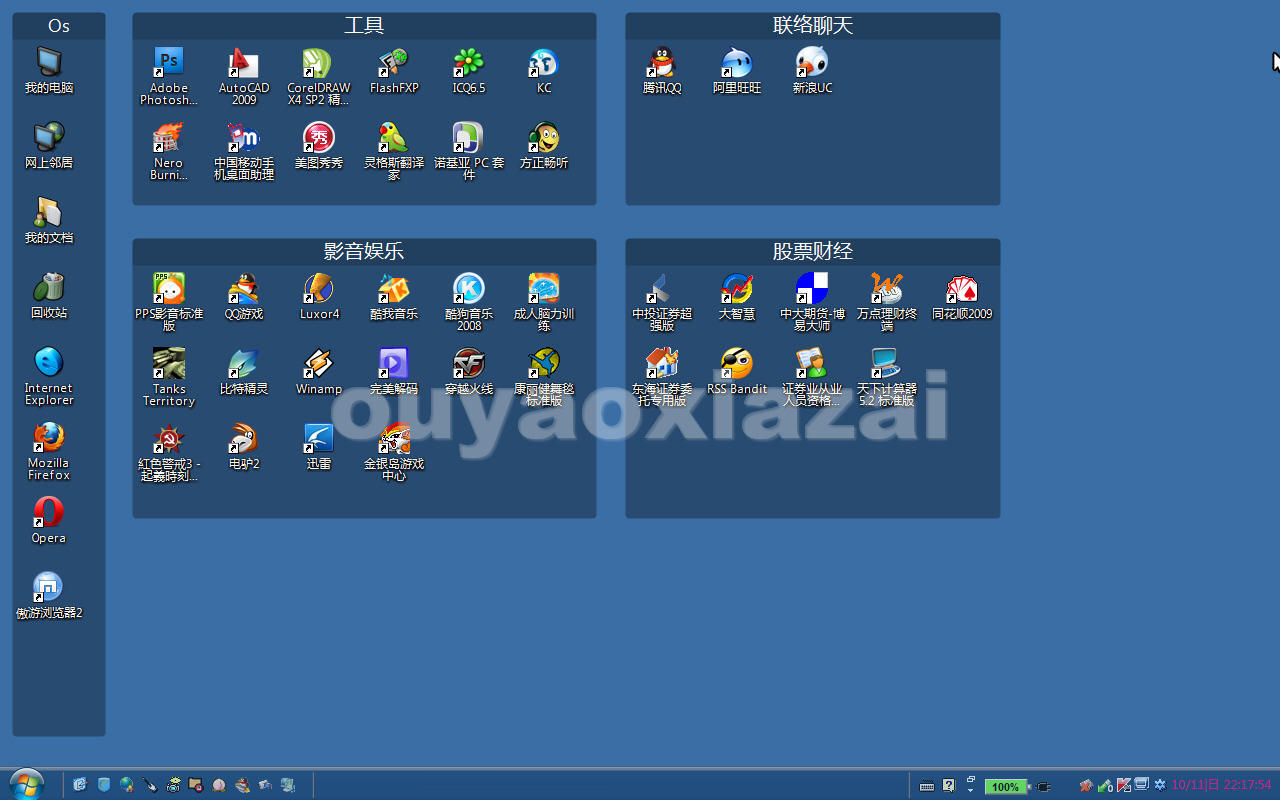The image size is (1280, 800).
Task: Click the Os group title
Action: tap(59, 26)
